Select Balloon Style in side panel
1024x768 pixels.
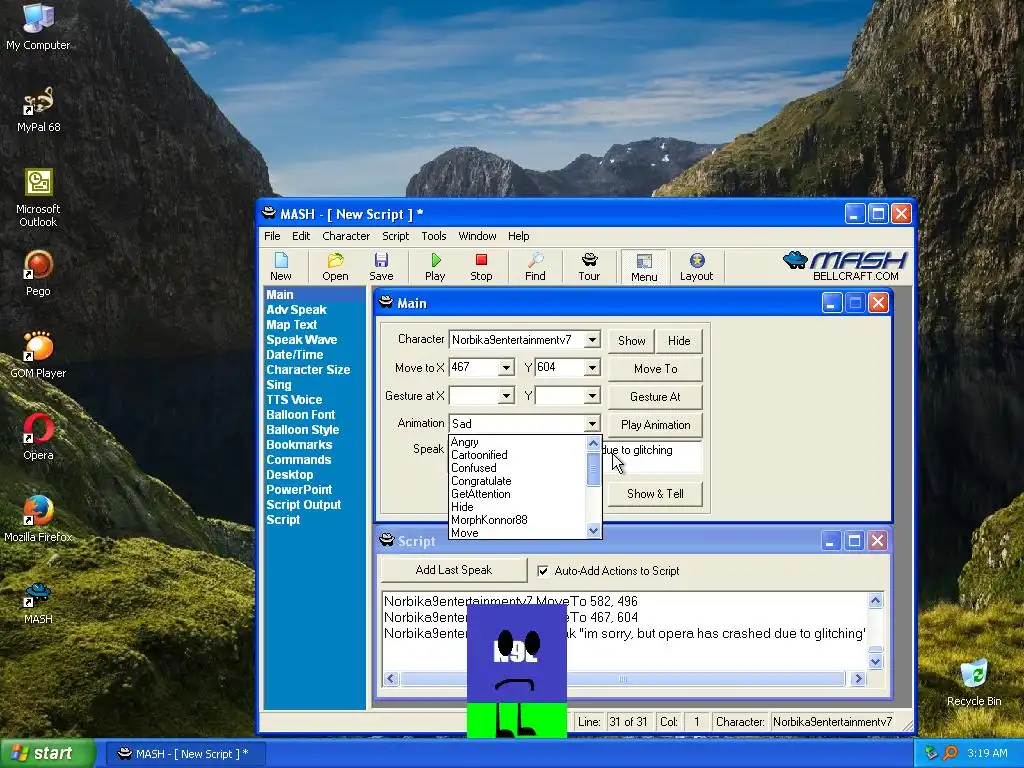[302, 430]
